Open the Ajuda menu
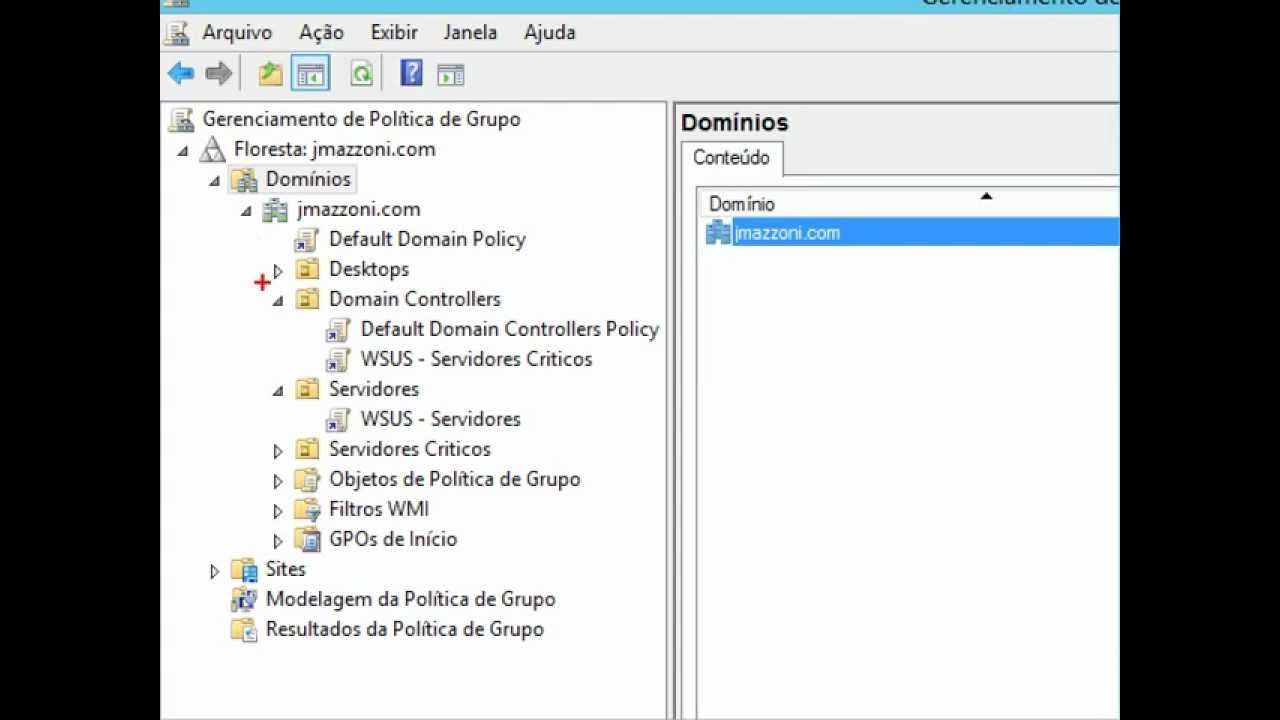Image resolution: width=1280 pixels, height=720 pixels. [550, 32]
